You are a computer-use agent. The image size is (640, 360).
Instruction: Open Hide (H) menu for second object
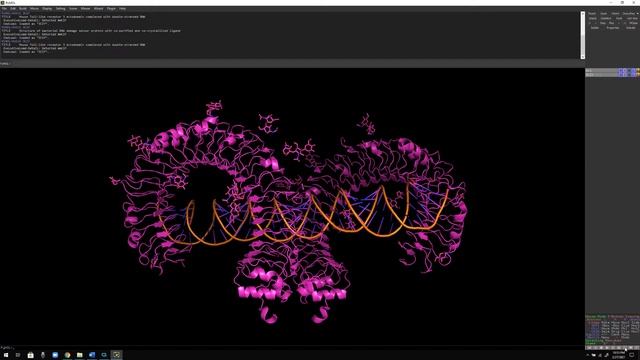pyautogui.click(x=629, y=75)
